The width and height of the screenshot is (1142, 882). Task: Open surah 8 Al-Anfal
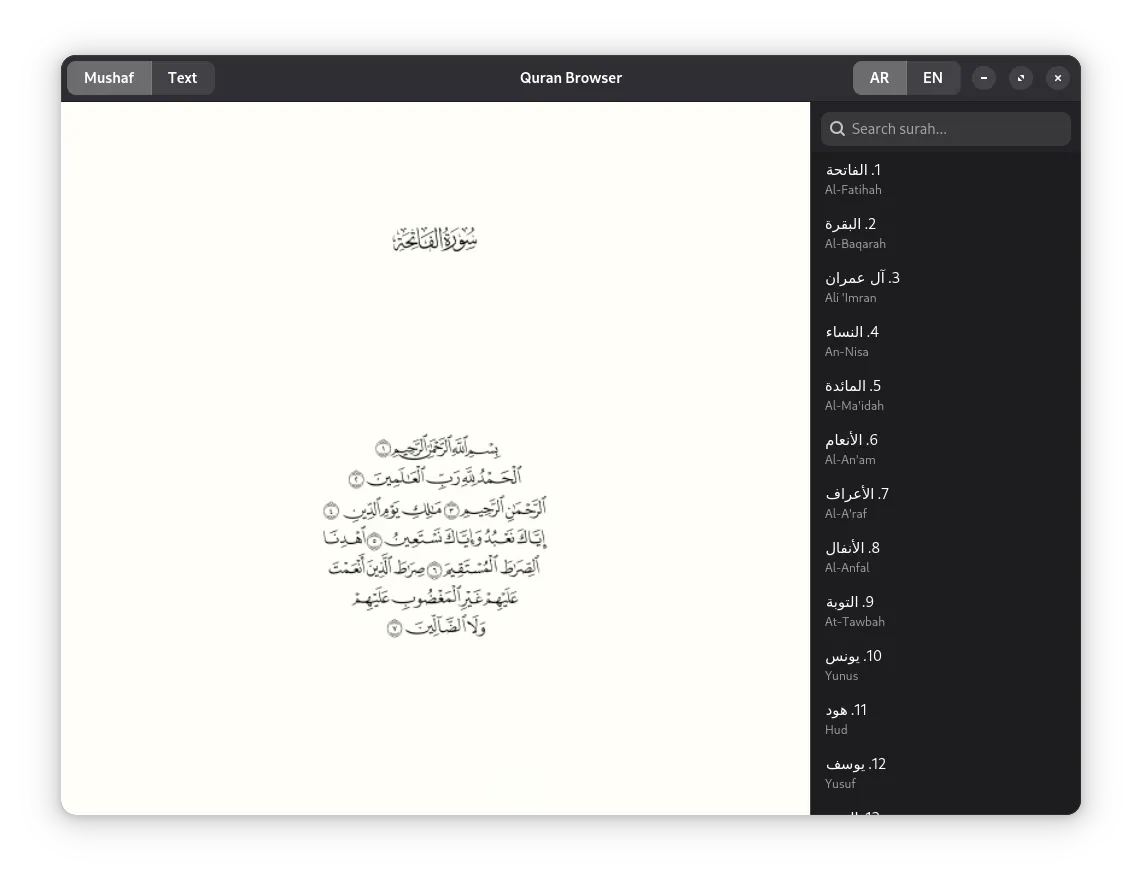pos(945,556)
